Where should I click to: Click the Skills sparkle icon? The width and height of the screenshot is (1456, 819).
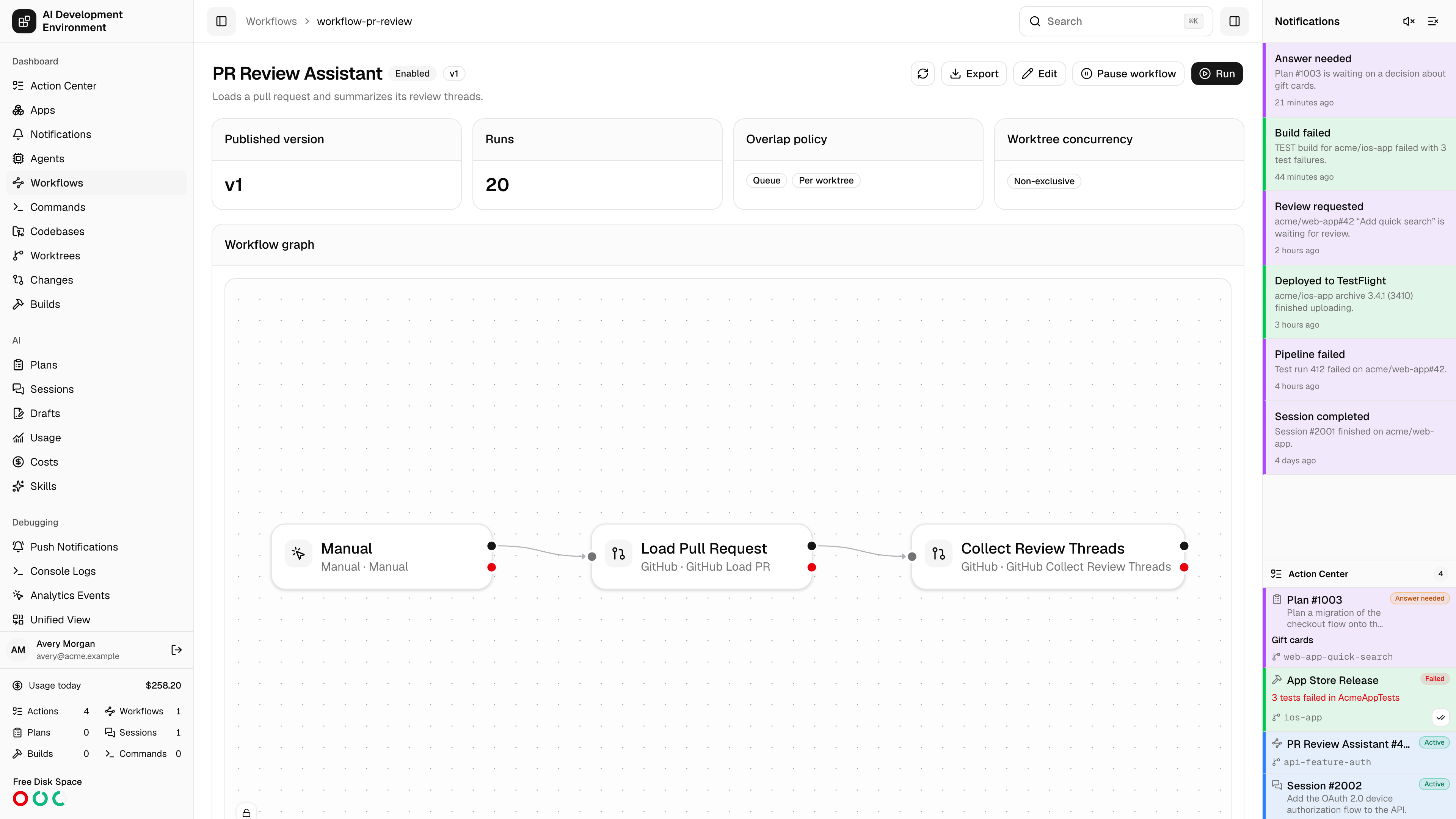[x=18, y=486]
